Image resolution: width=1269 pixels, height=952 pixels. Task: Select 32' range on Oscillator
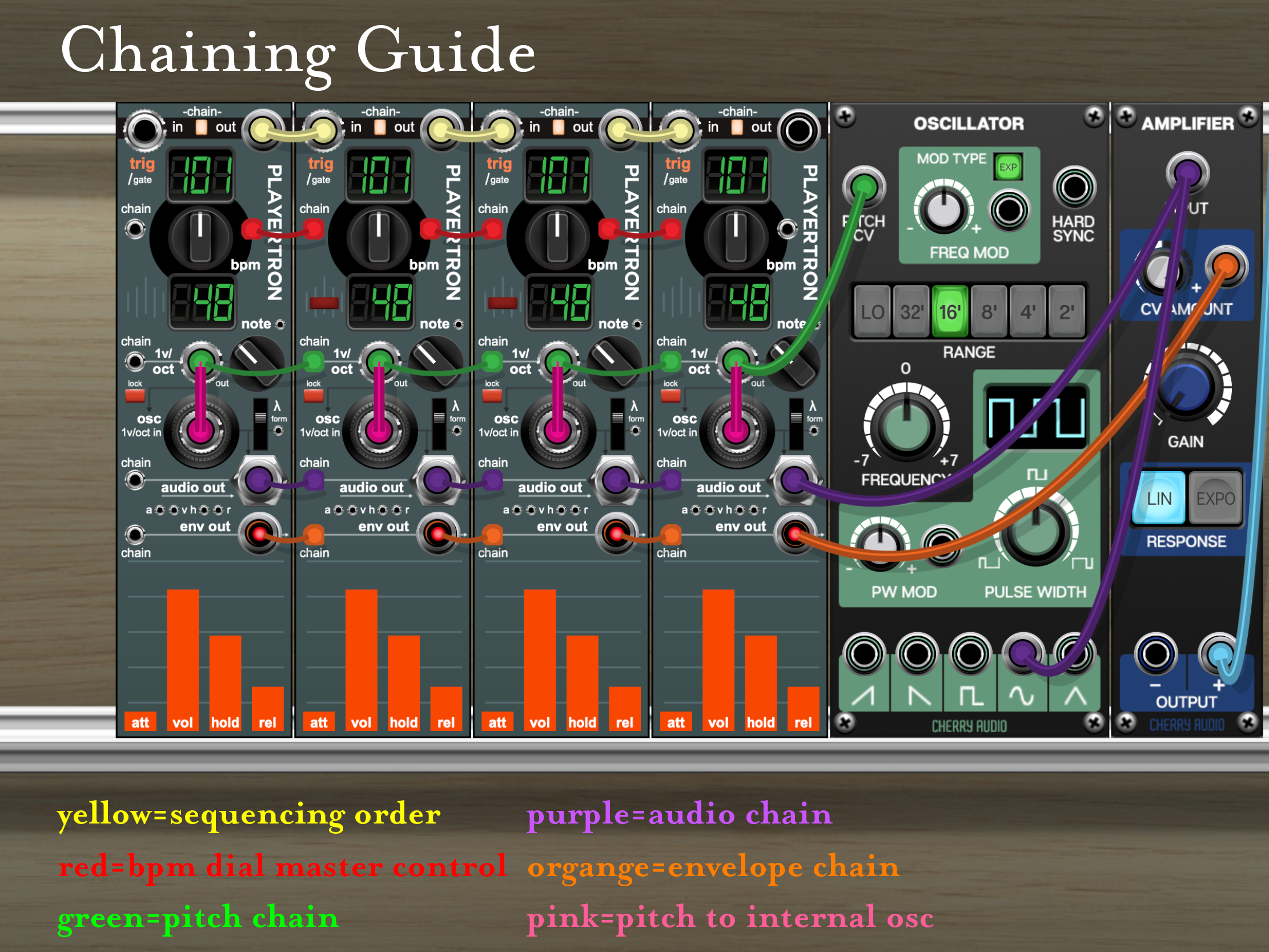911,312
